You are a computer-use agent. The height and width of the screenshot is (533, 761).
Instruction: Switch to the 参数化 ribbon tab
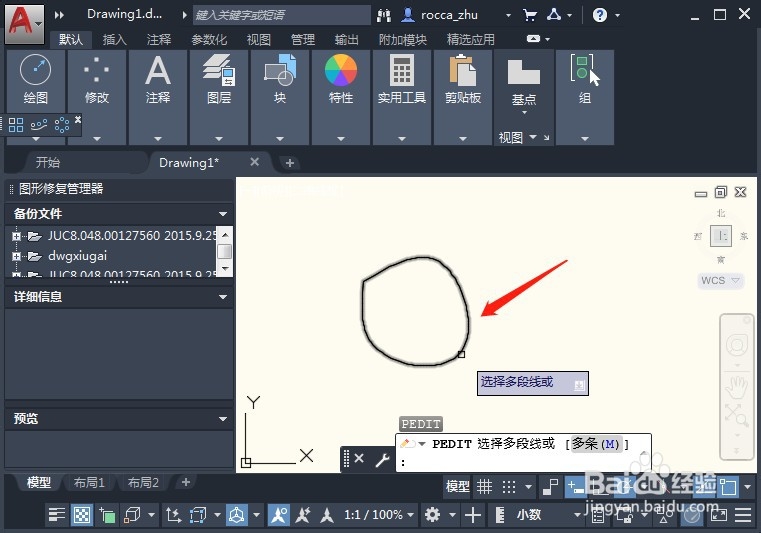click(x=209, y=39)
